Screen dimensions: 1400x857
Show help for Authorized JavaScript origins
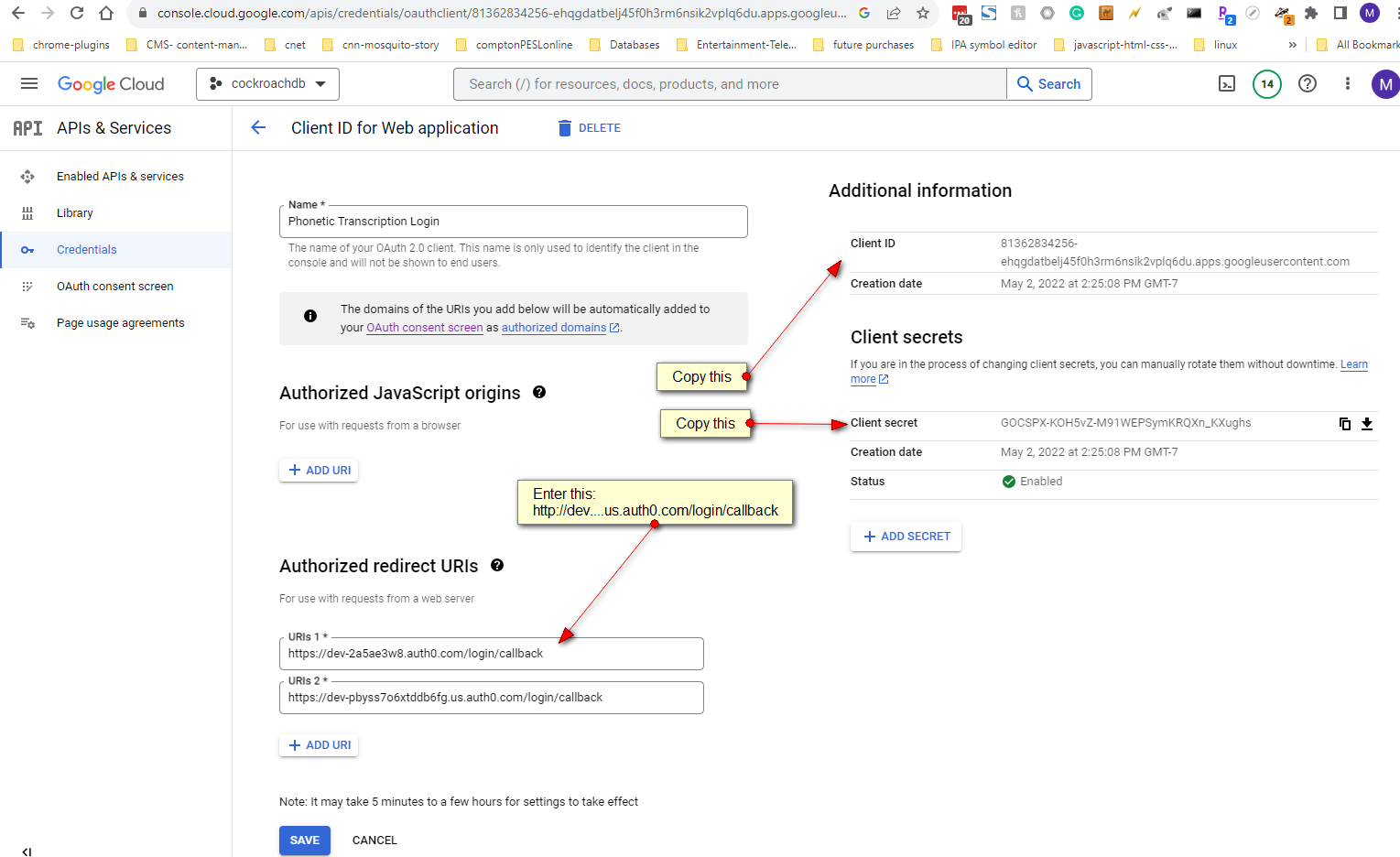(539, 392)
